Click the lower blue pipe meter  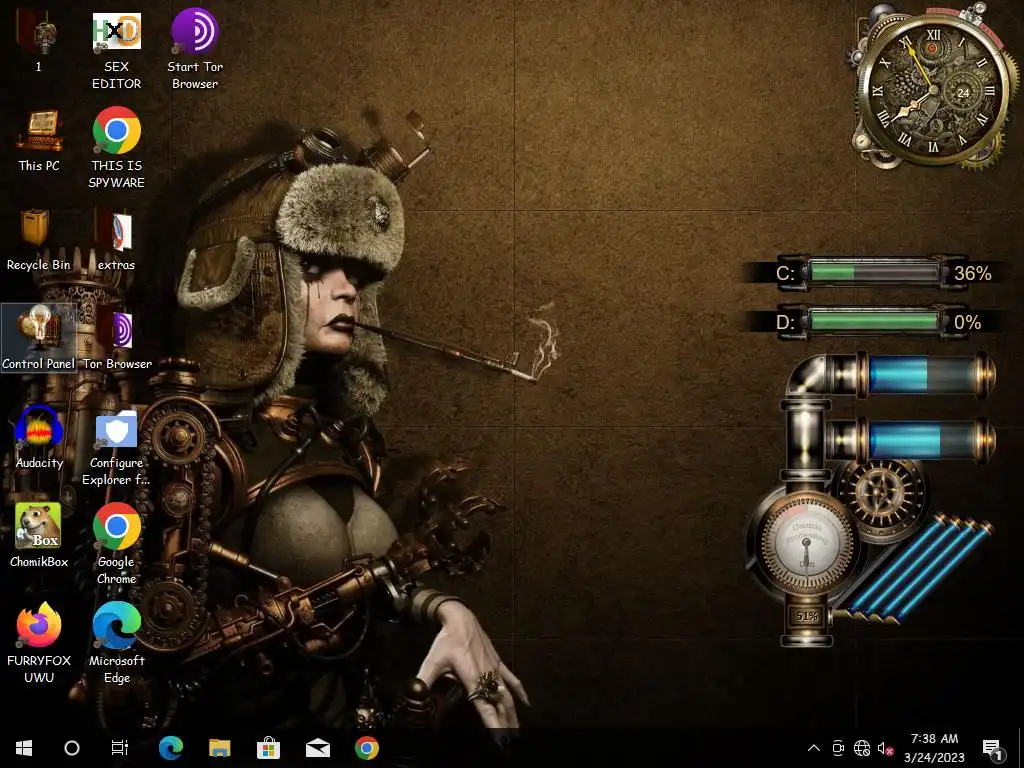[x=927, y=440]
